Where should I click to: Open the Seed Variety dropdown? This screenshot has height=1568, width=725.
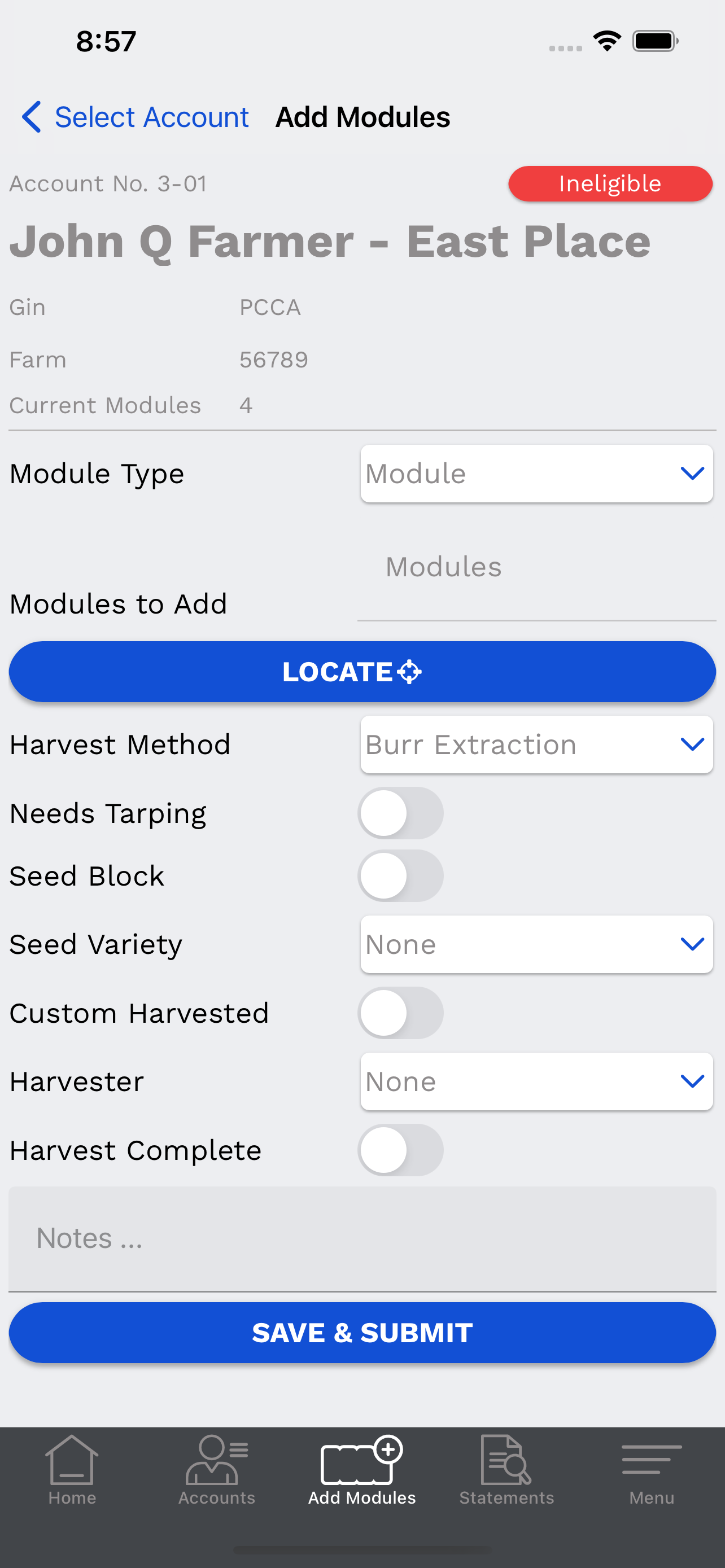coord(536,944)
